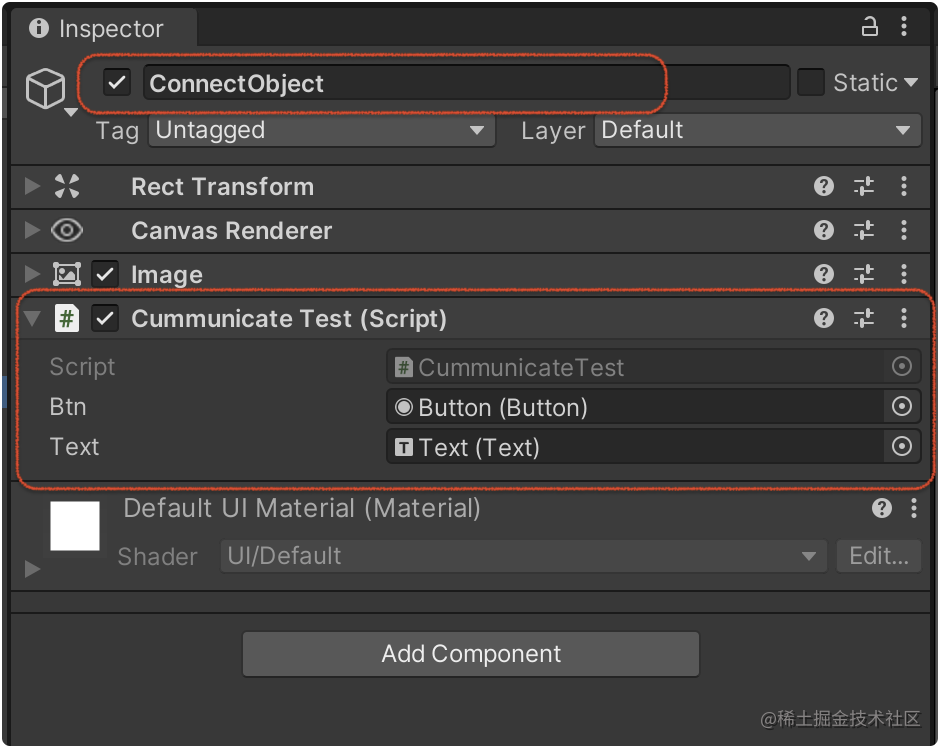Open the object picker for Btn field
Screen dimensions: 944x752
tap(901, 406)
